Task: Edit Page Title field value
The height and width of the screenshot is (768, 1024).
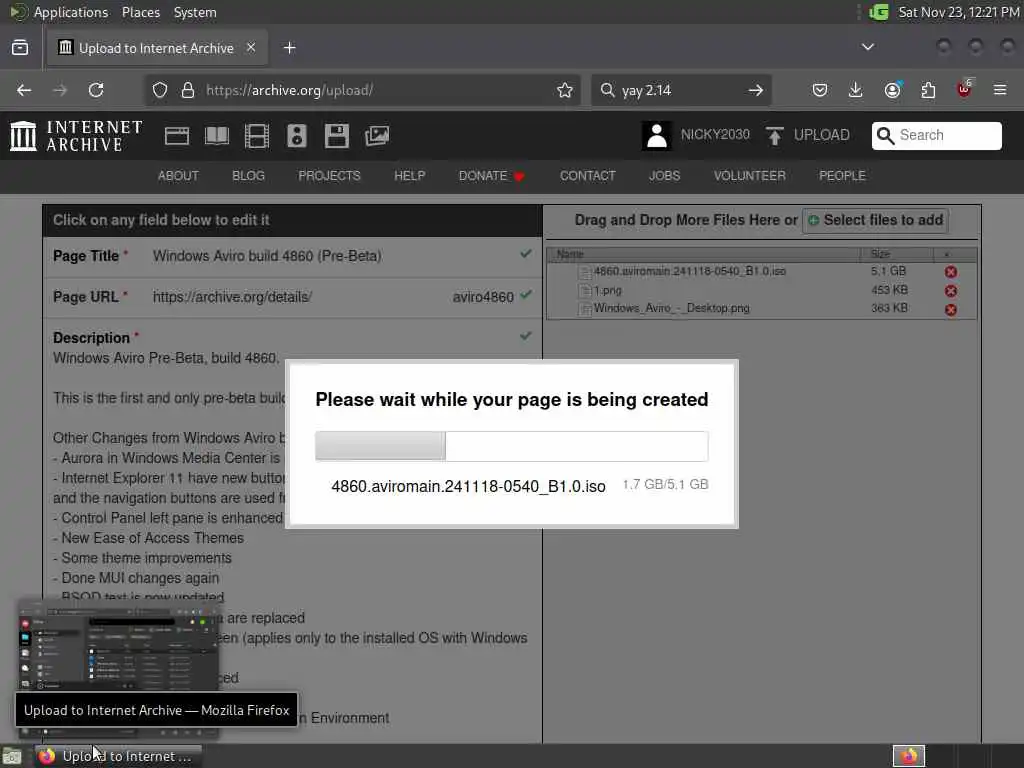Action: 267,256
